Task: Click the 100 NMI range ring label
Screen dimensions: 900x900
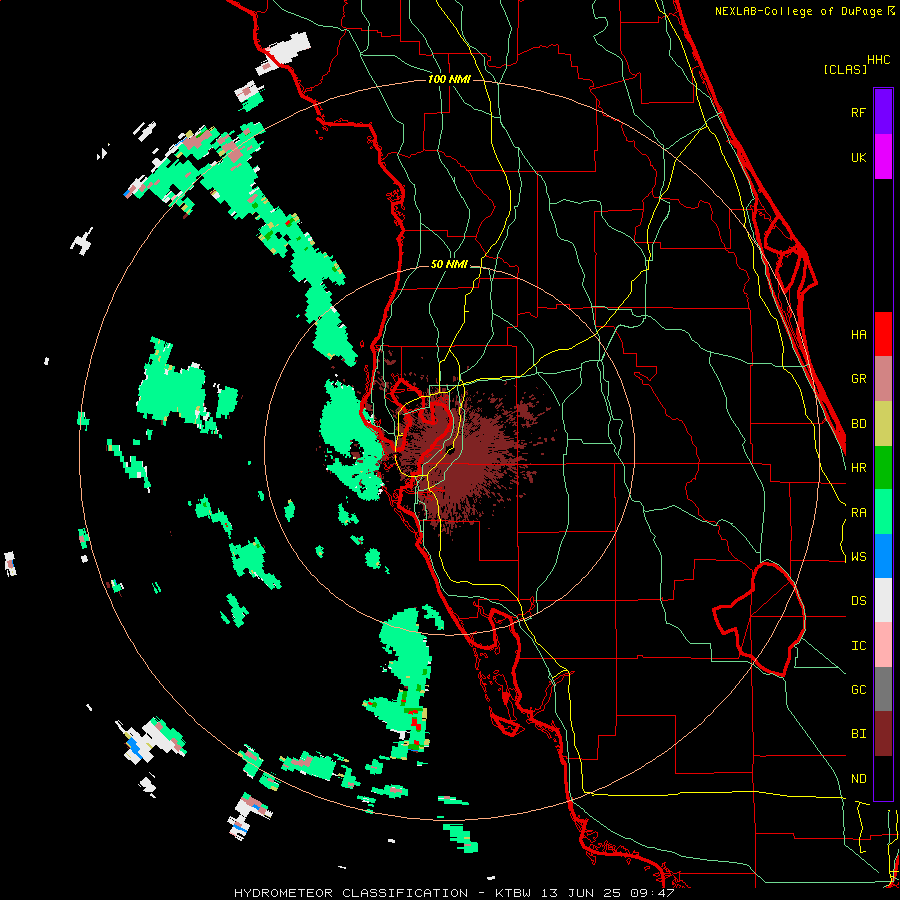Action: pyautogui.click(x=449, y=79)
